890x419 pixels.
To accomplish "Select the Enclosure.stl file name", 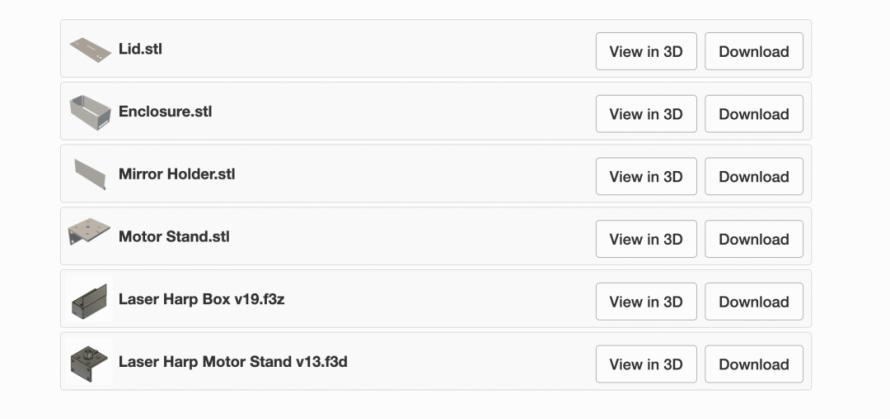I will click(165, 111).
